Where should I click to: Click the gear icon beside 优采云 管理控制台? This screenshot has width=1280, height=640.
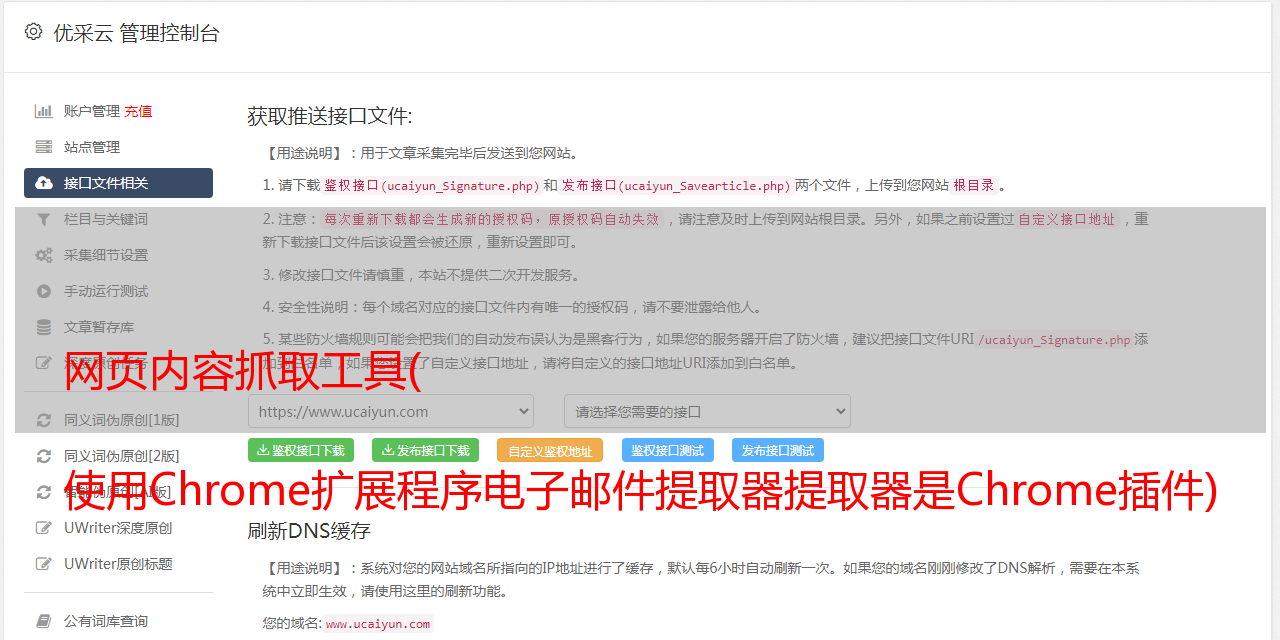pos(34,32)
